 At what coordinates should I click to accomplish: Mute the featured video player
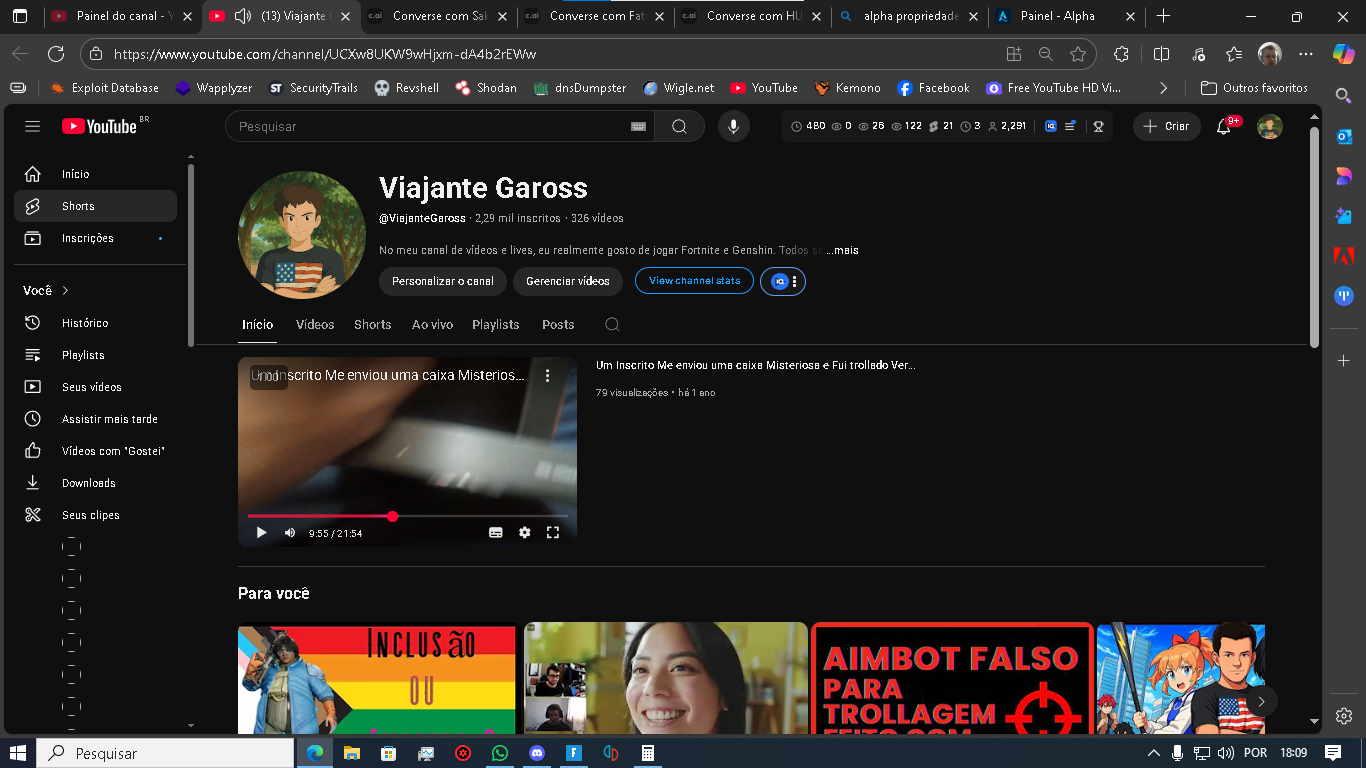[x=290, y=533]
